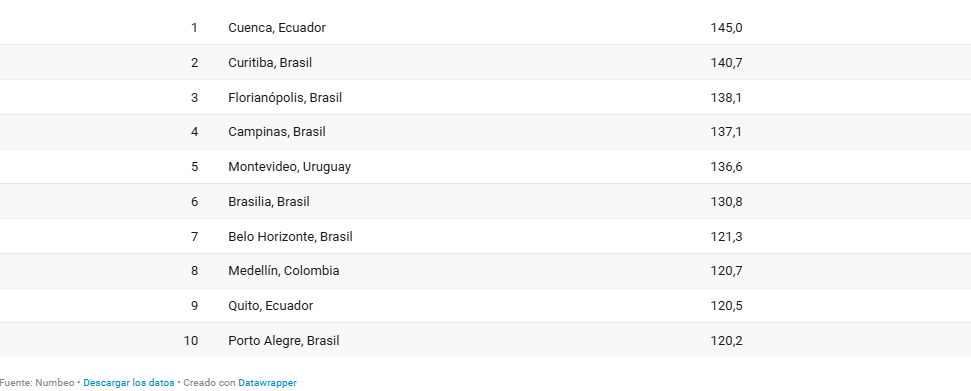Choose the Florianópolis, Brasil entry

(285, 97)
